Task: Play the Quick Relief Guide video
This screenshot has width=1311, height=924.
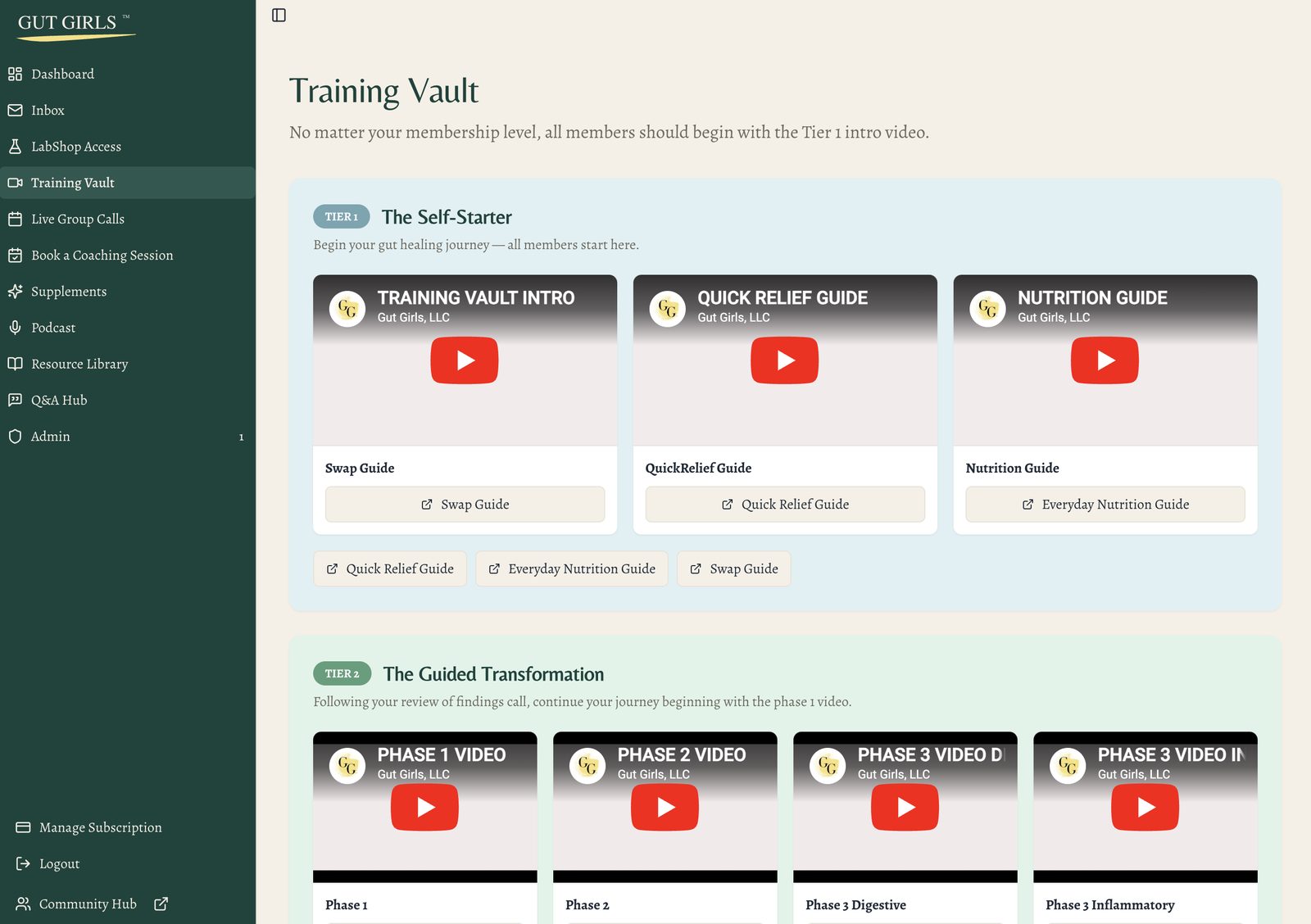Action: (785, 360)
